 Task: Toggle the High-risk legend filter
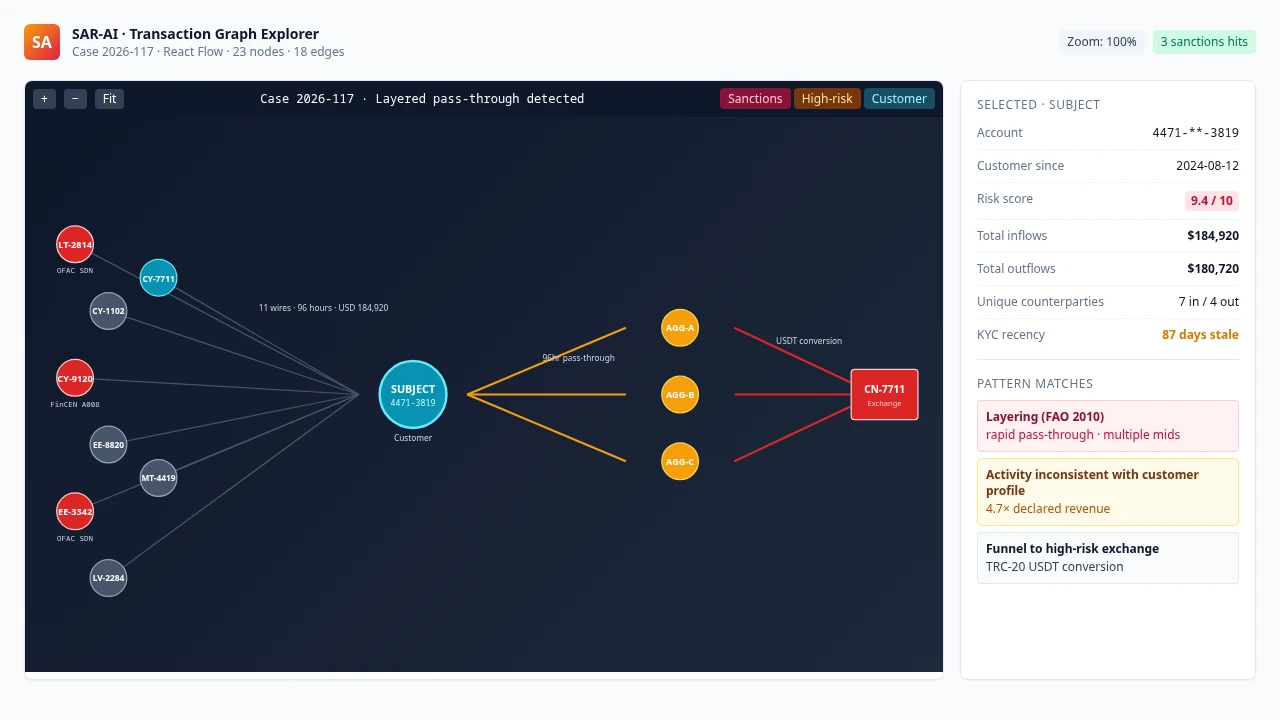[827, 99]
